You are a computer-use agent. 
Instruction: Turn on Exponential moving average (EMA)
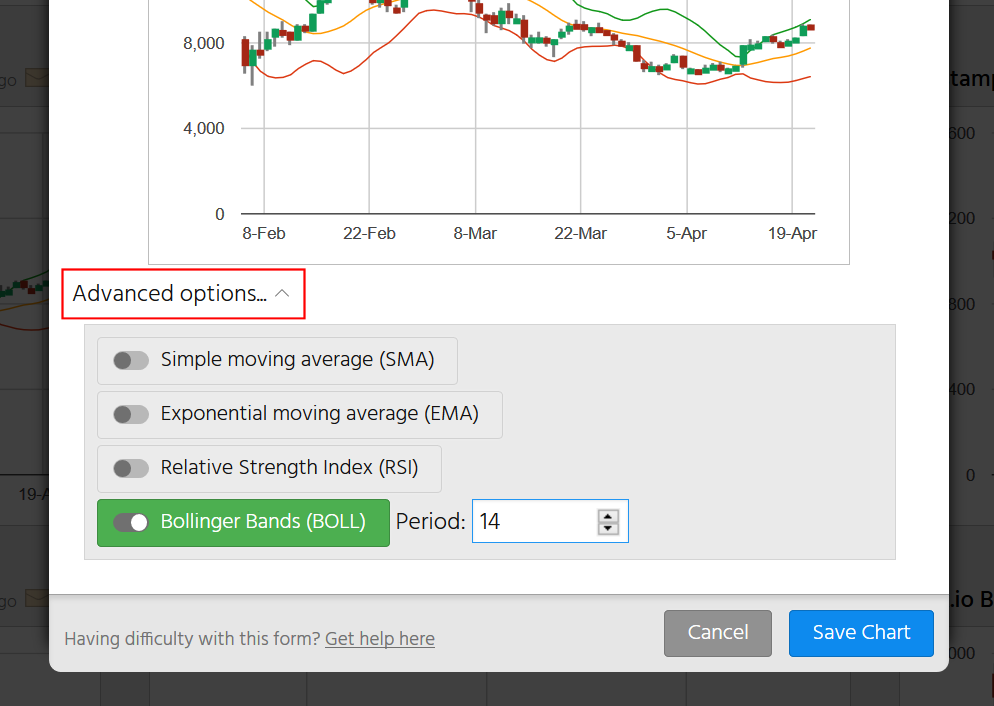pos(131,414)
